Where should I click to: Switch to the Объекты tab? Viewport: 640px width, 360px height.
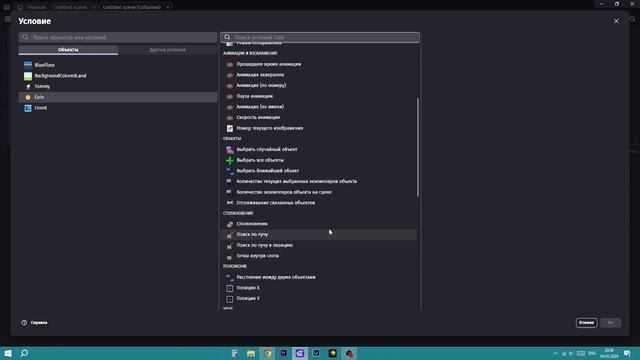point(68,50)
